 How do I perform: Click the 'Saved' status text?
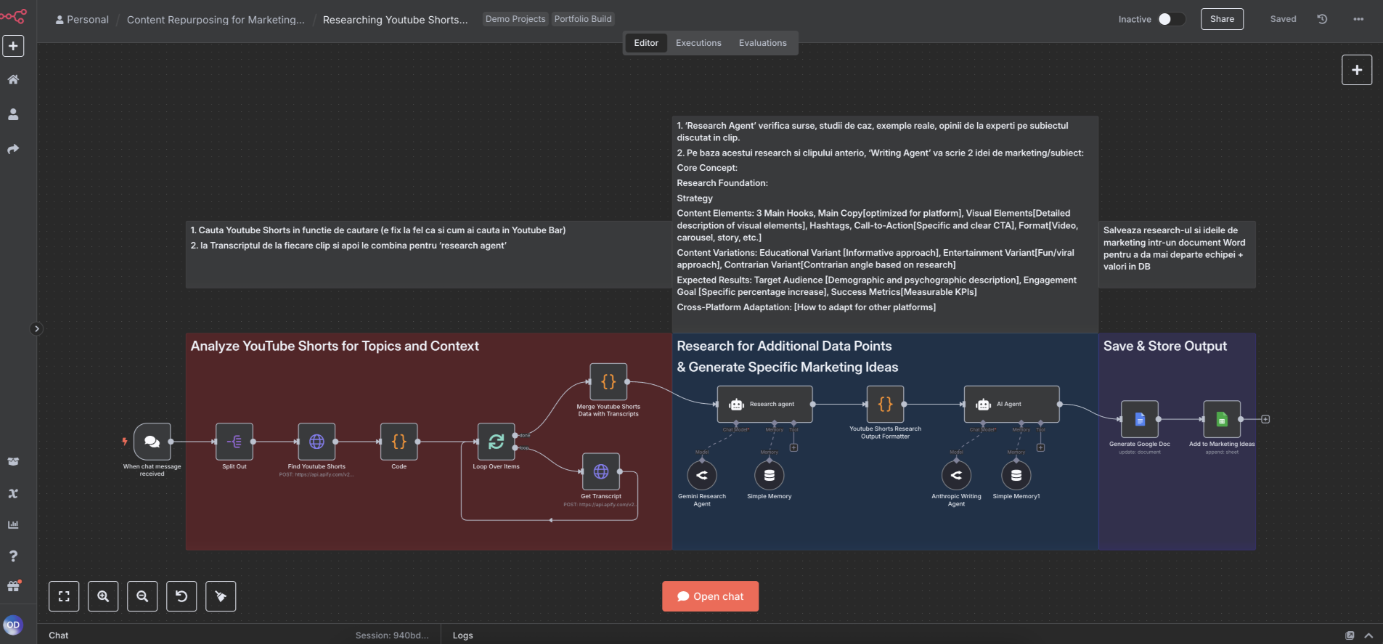pyautogui.click(x=1283, y=19)
